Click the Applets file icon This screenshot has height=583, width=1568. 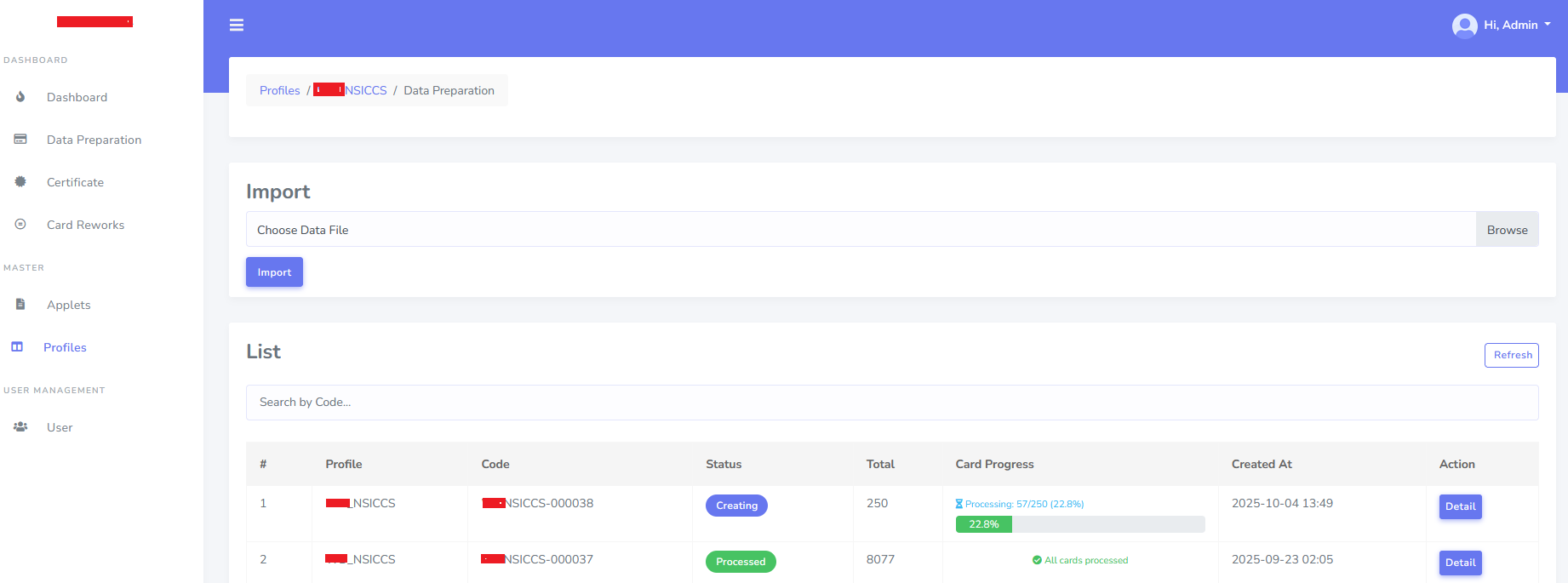click(x=20, y=305)
